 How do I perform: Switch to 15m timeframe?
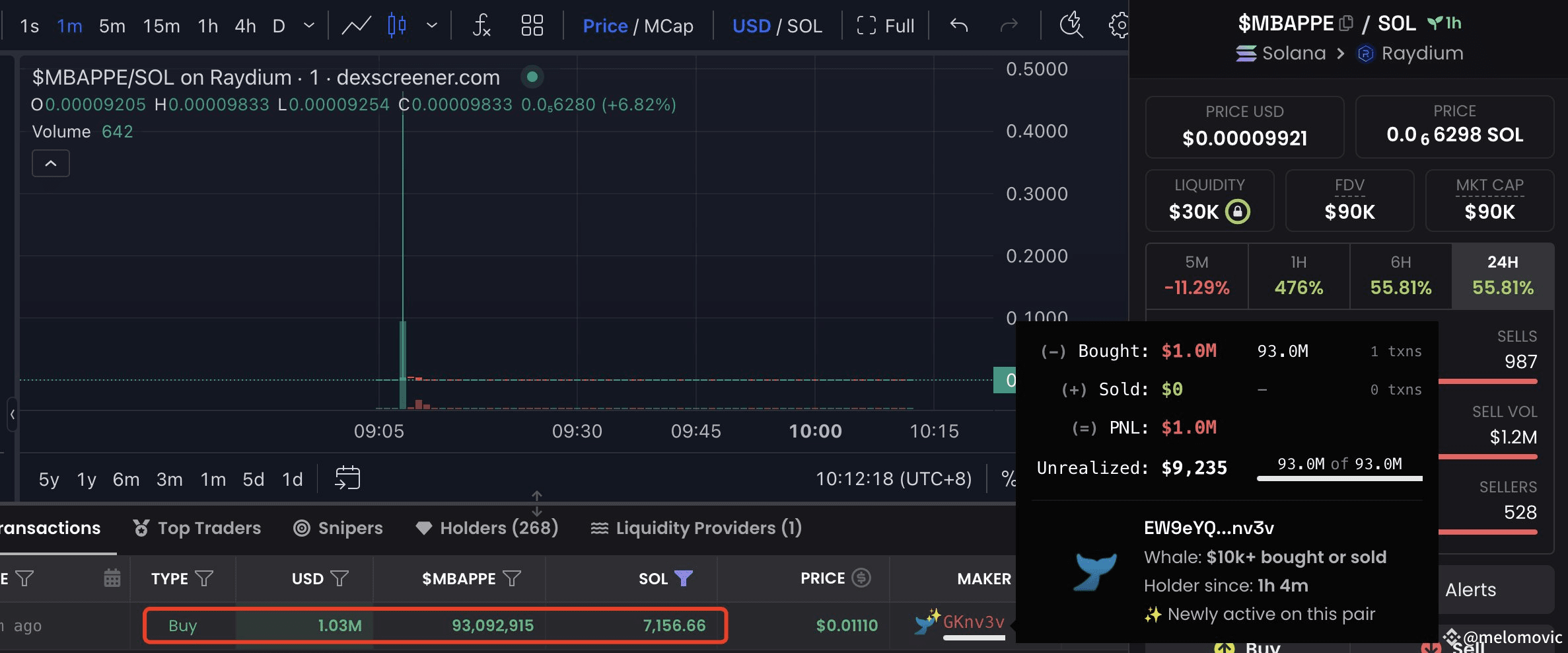point(161,26)
